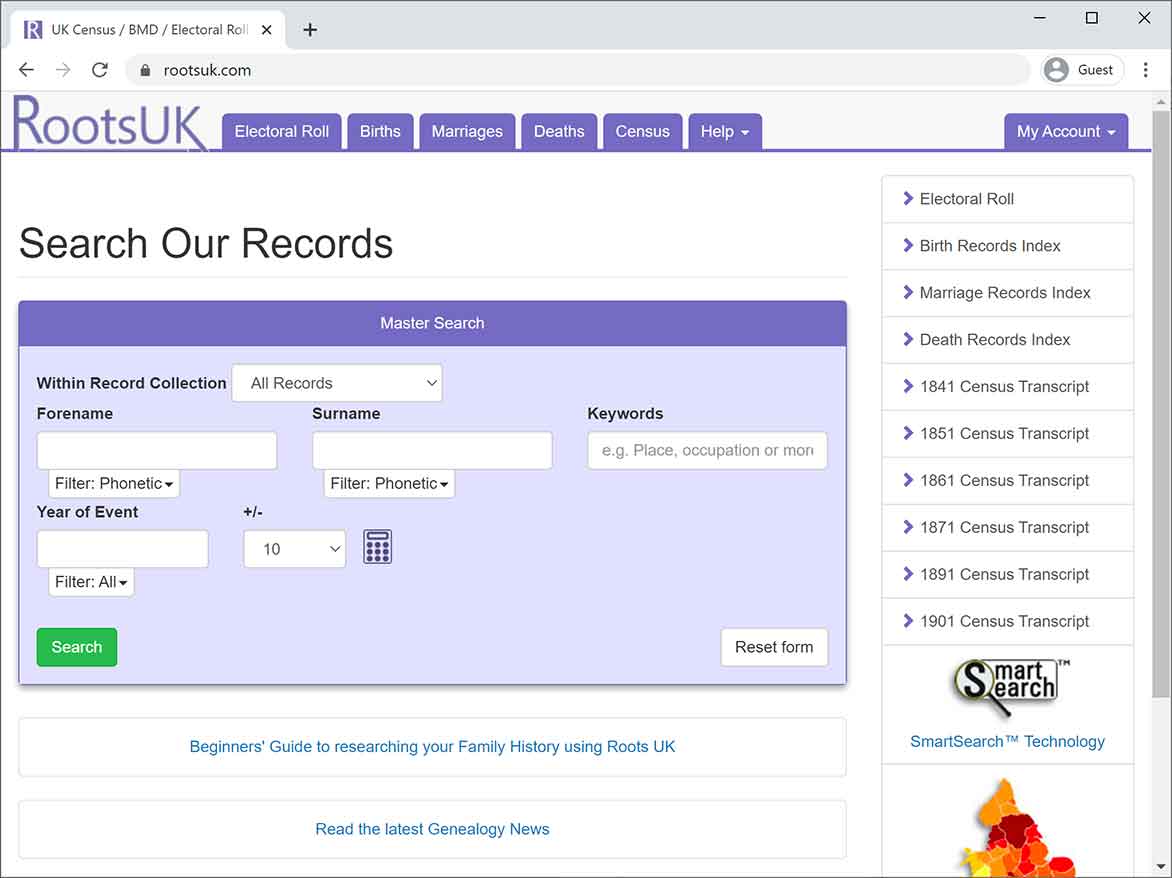
Task: Close the UK Census browser tab
Action: tap(267, 30)
